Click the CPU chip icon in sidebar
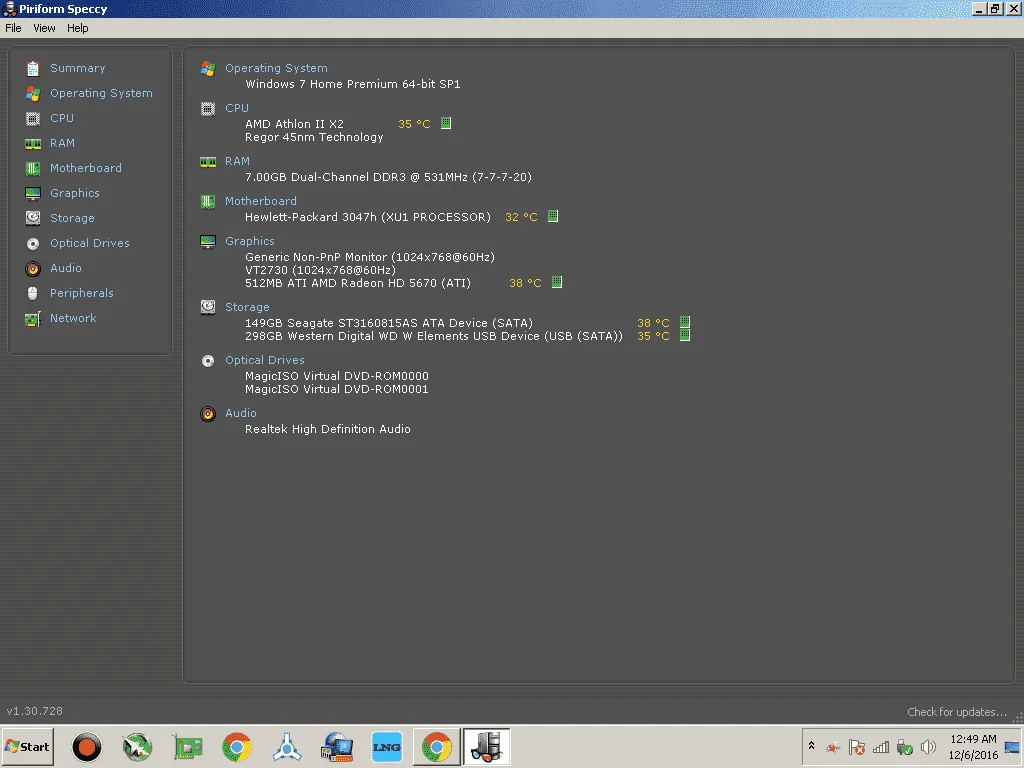Screen dimensions: 1024x768 tap(33, 119)
